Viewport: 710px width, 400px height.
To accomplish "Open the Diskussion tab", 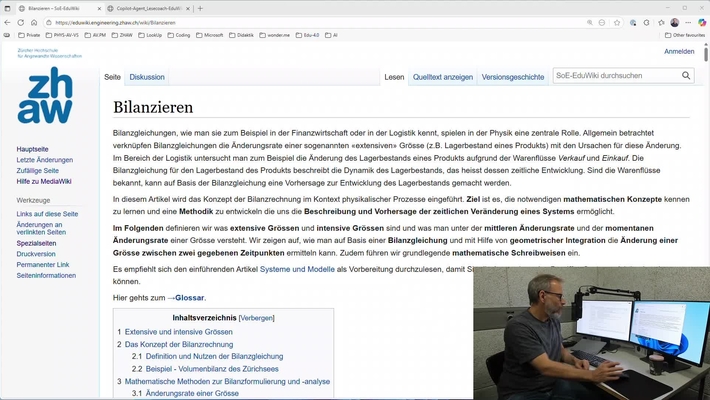I will tap(147, 77).
